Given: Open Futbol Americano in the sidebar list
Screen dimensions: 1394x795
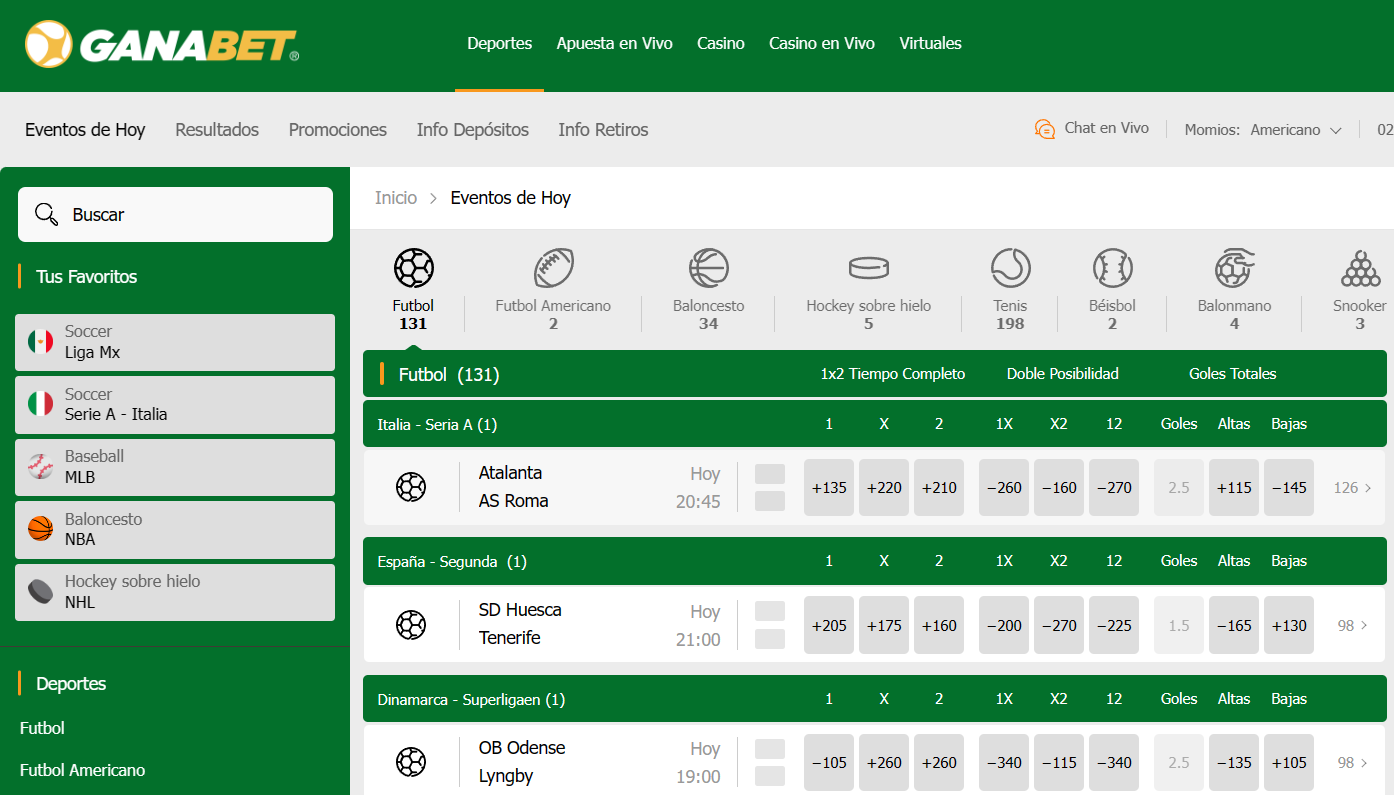Looking at the screenshot, I should 82,770.
